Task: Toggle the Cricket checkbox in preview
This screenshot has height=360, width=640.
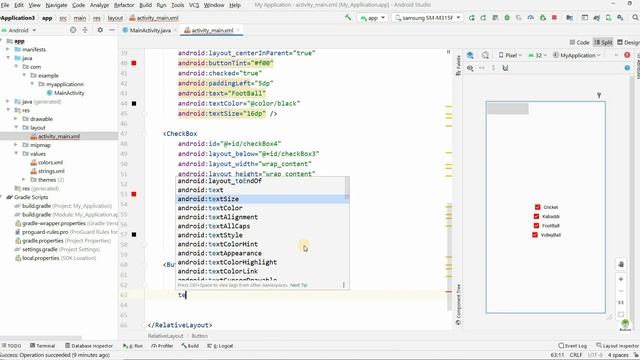Action: [538, 207]
